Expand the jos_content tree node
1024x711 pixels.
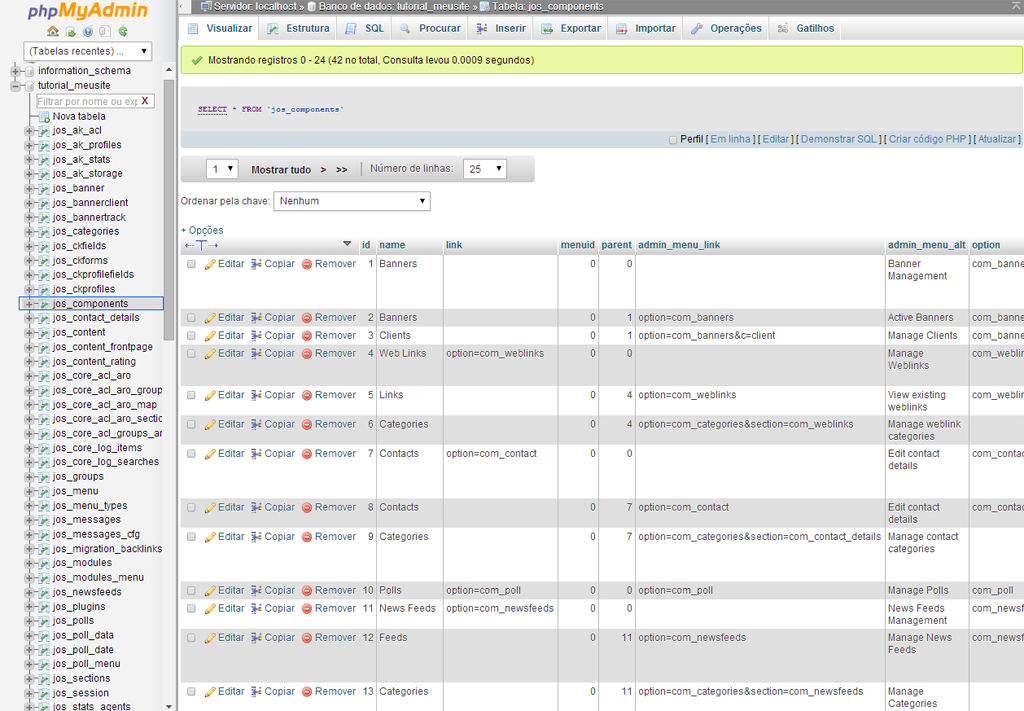pos(29,332)
